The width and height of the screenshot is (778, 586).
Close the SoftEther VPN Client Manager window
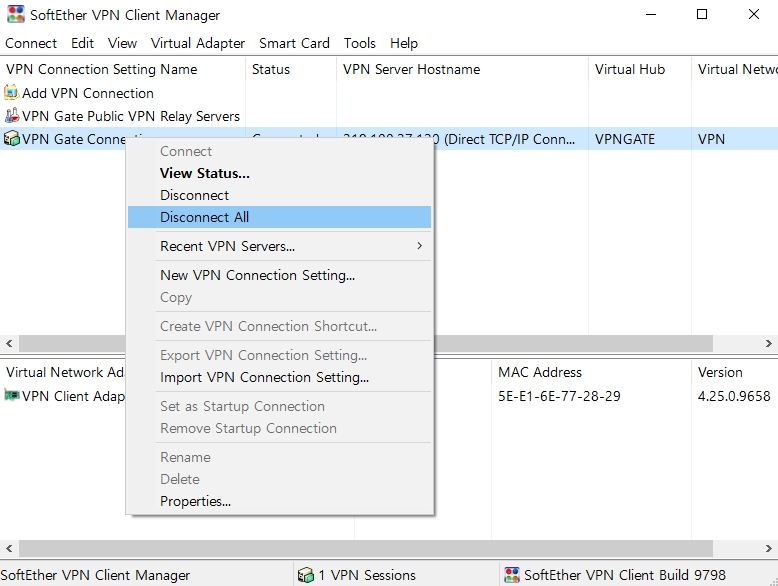(754, 14)
